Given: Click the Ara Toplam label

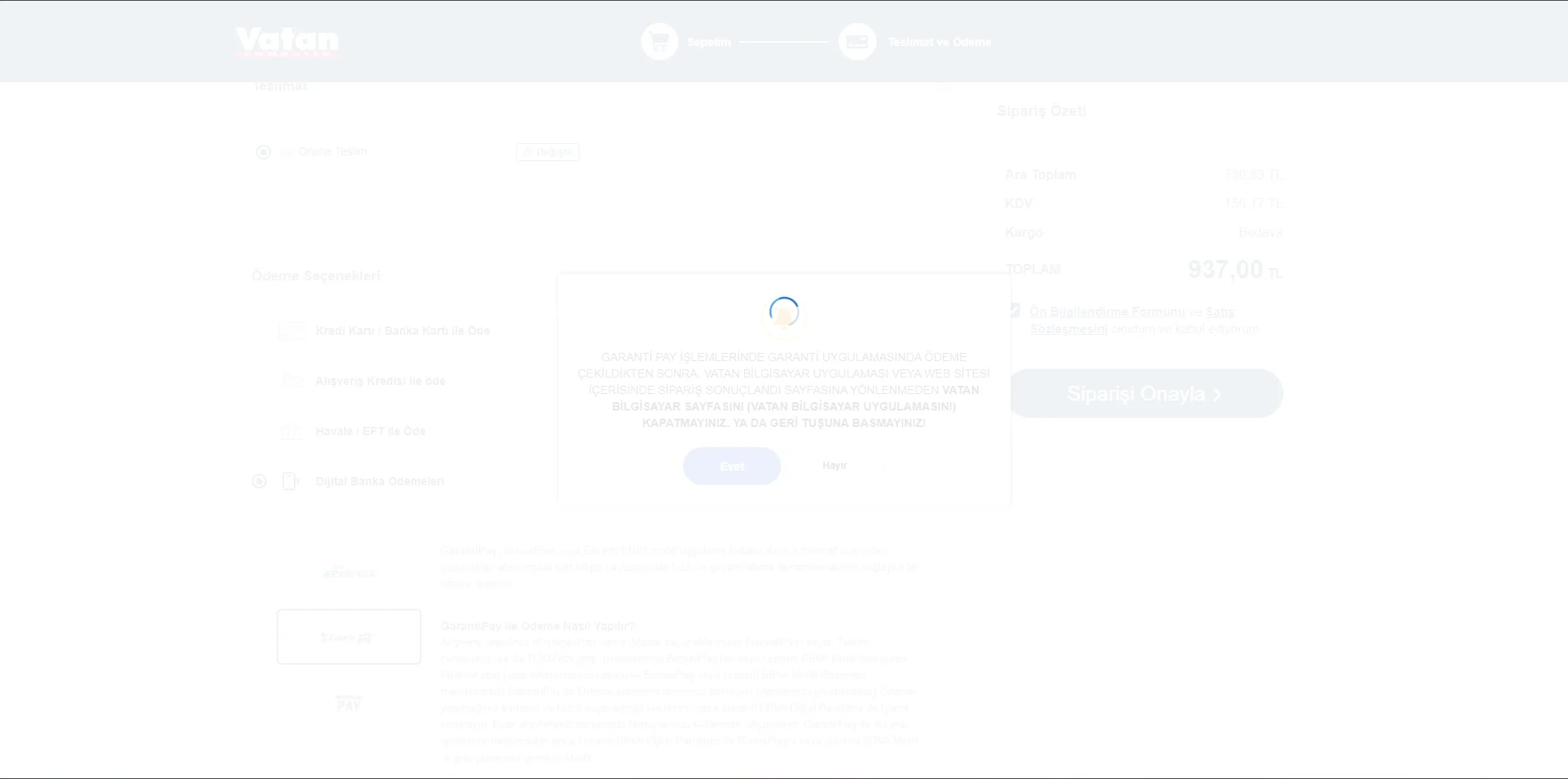Looking at the screenshot, I should pyautogui.click(x=1040, y=174).
